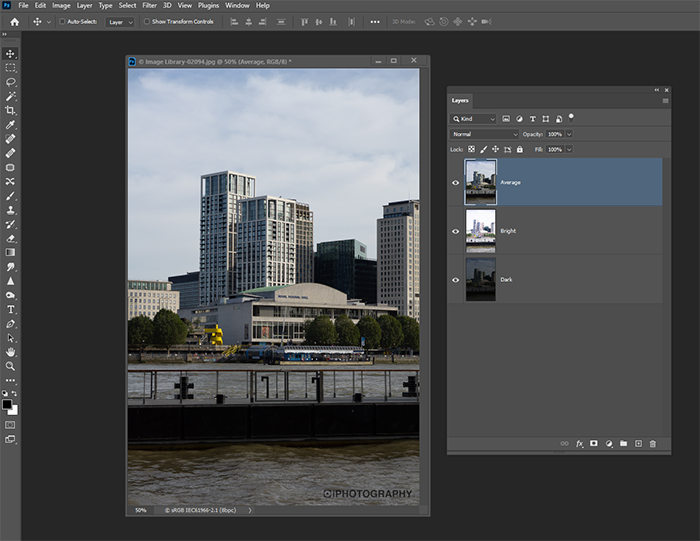
Task: Select the Eraser tool
Action: tap(10, 238)
